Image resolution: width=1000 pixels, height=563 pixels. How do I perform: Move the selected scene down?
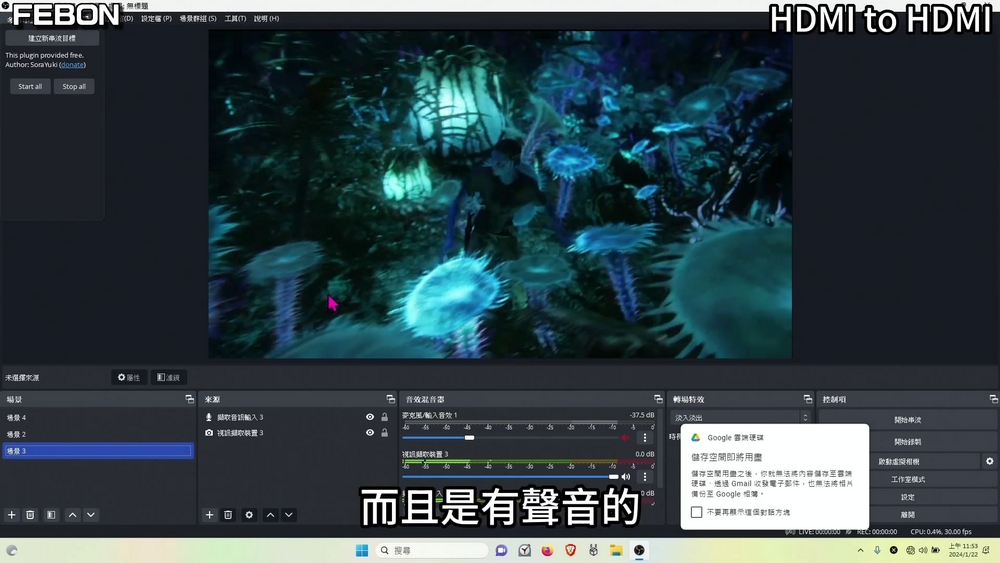pos(91,515)
